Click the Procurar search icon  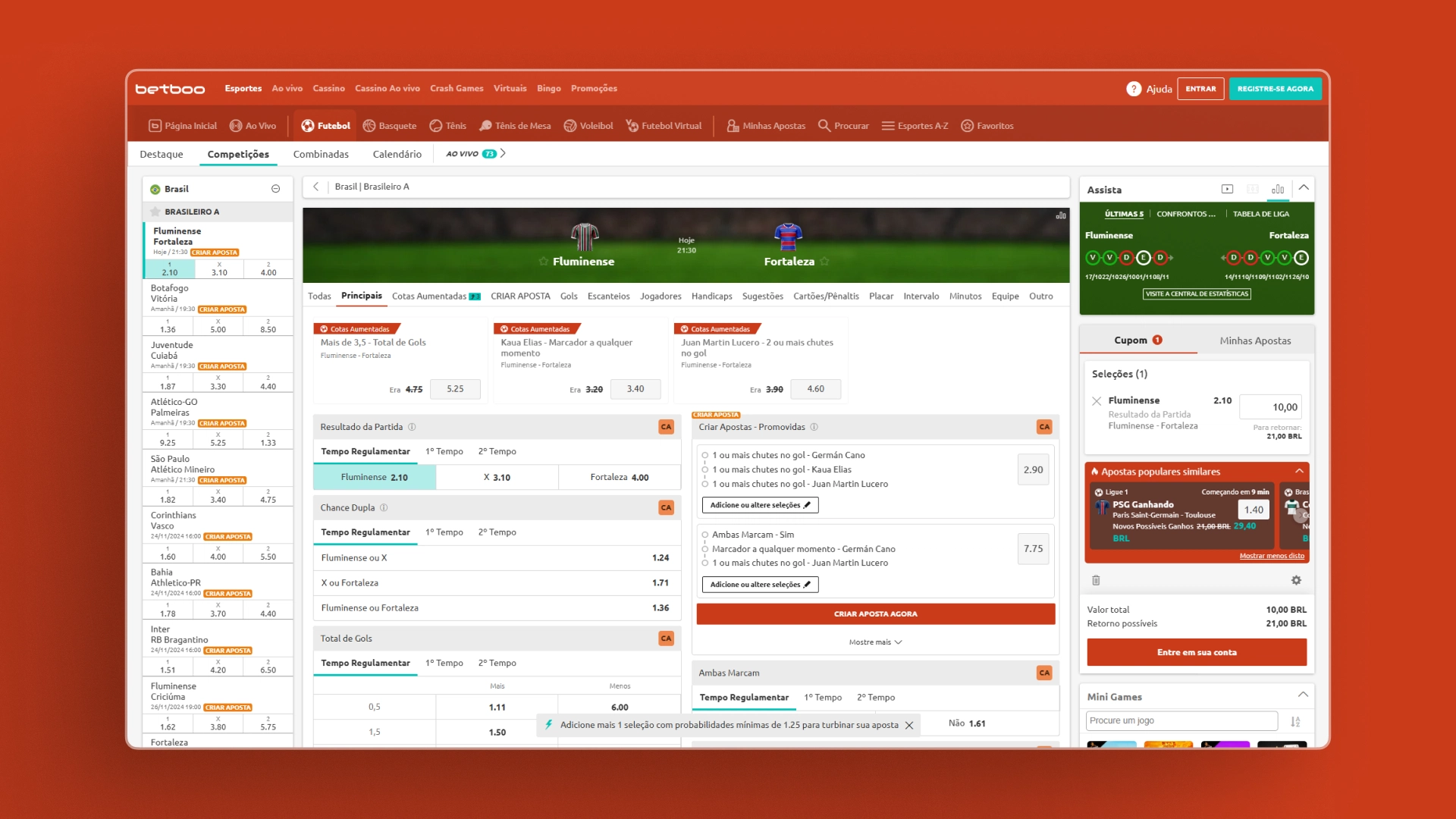pos(824,126)
